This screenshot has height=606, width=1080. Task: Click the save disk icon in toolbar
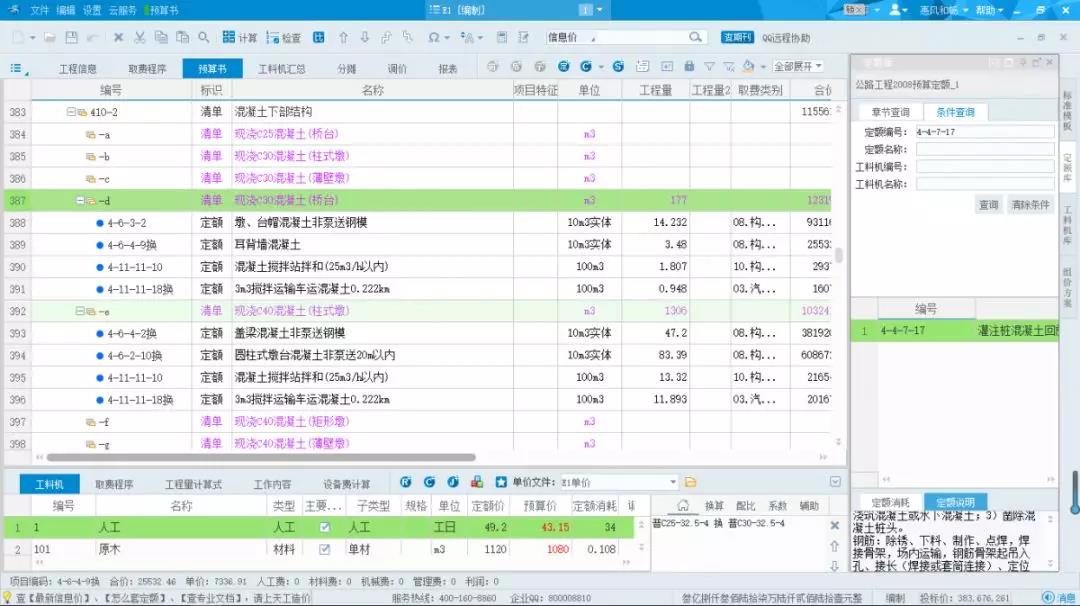point(71,38)
